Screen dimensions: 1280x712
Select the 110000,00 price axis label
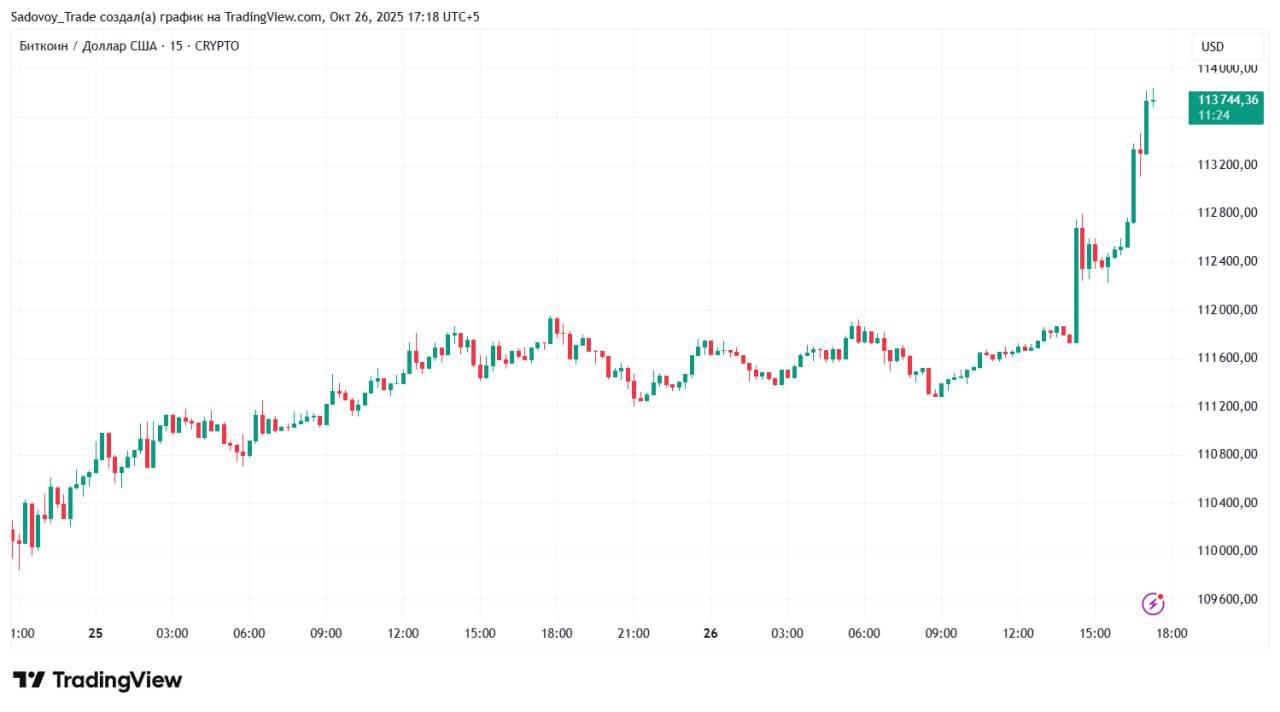(x=1226, y=551)
